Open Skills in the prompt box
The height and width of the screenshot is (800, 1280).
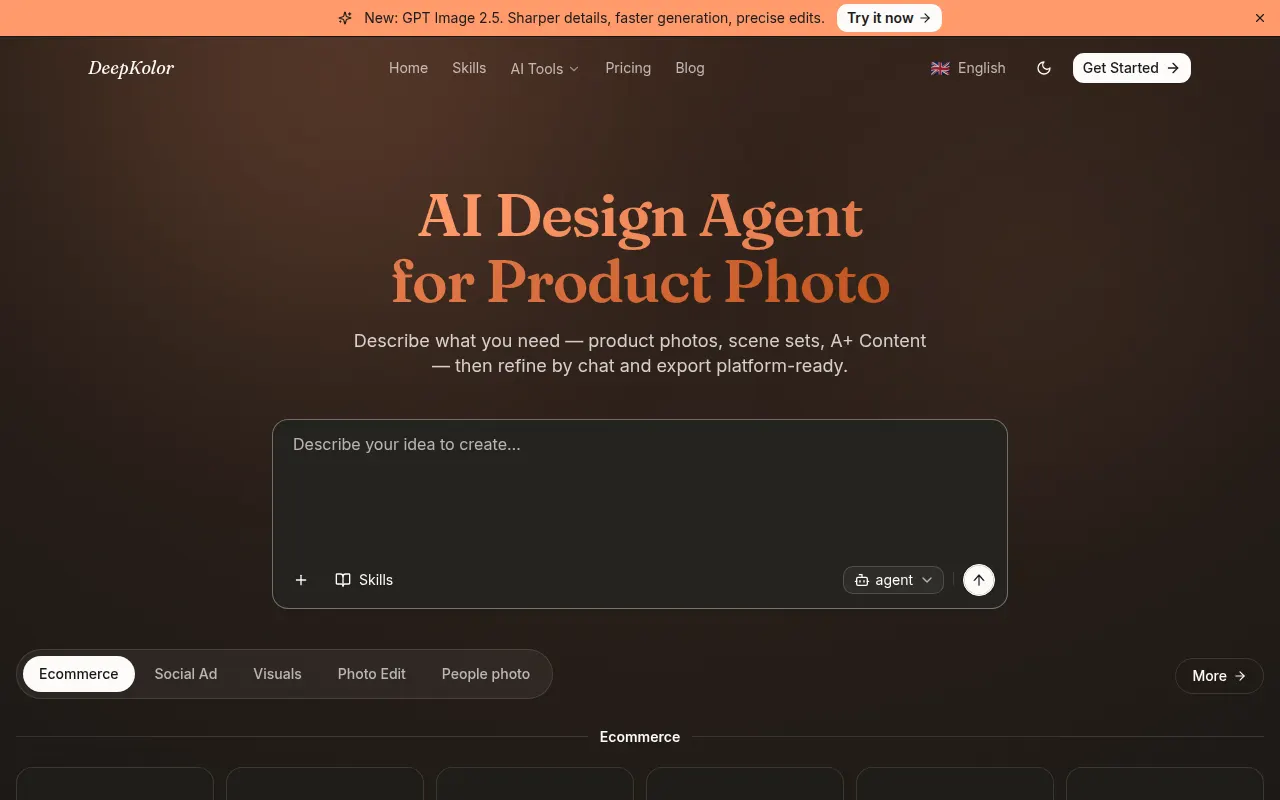tap(364, 580)
